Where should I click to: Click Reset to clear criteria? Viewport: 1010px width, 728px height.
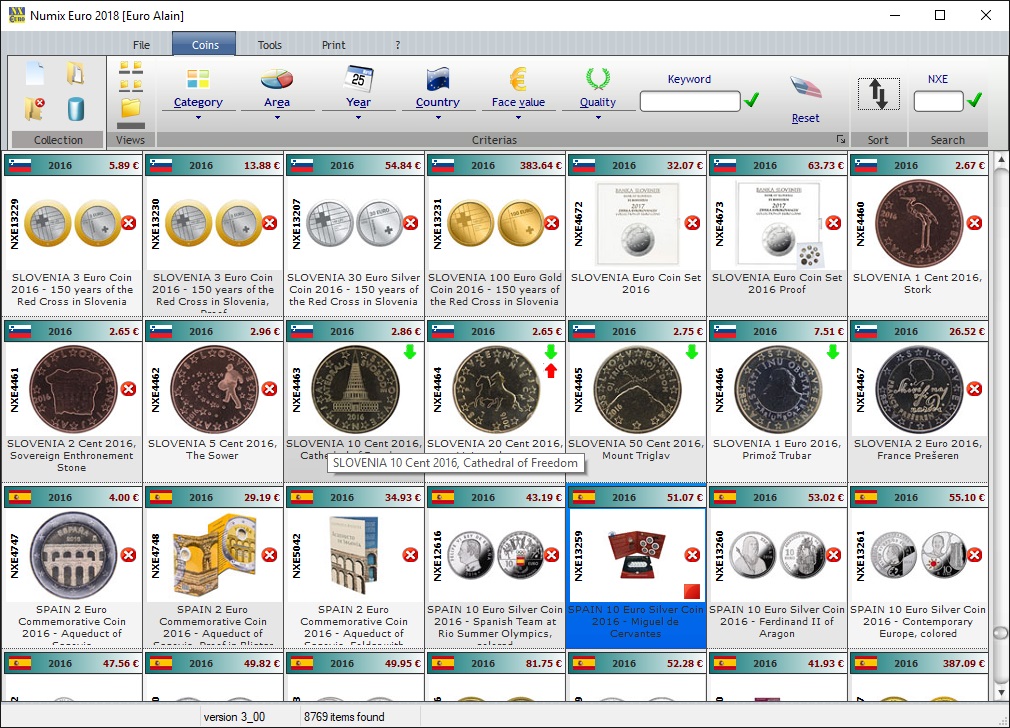(805, 118)
